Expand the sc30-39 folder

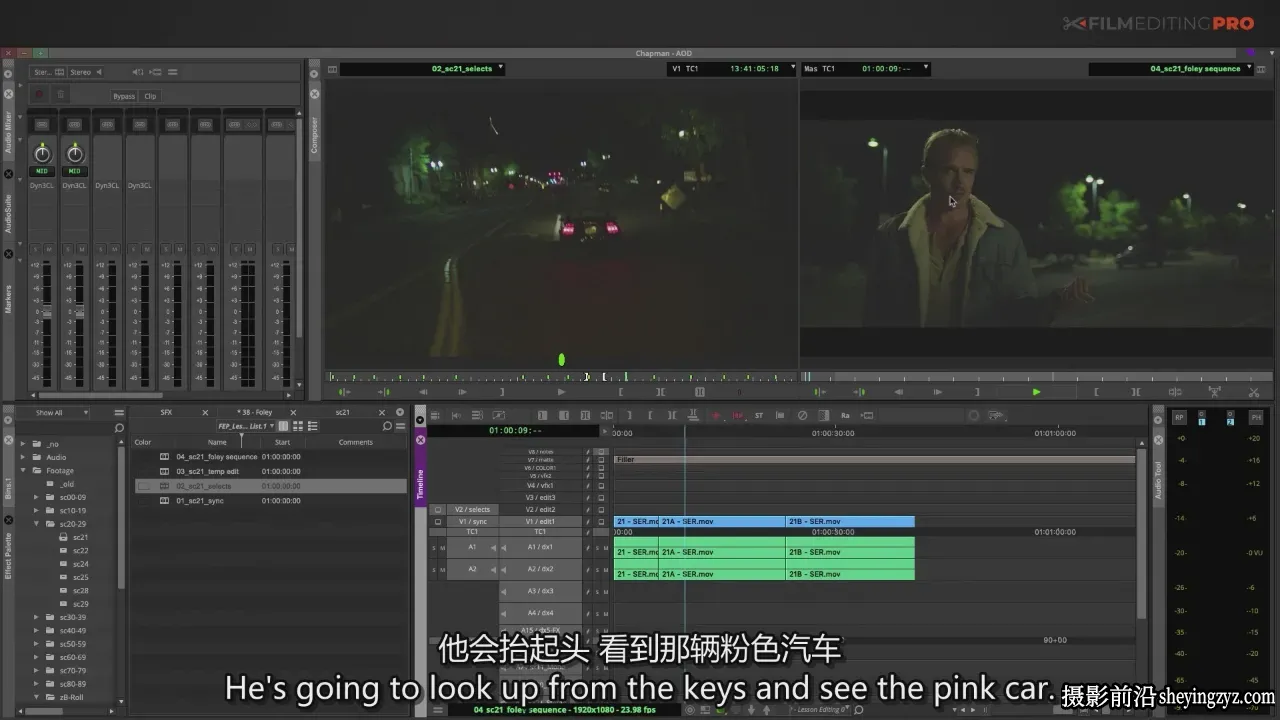coord(37,617)
